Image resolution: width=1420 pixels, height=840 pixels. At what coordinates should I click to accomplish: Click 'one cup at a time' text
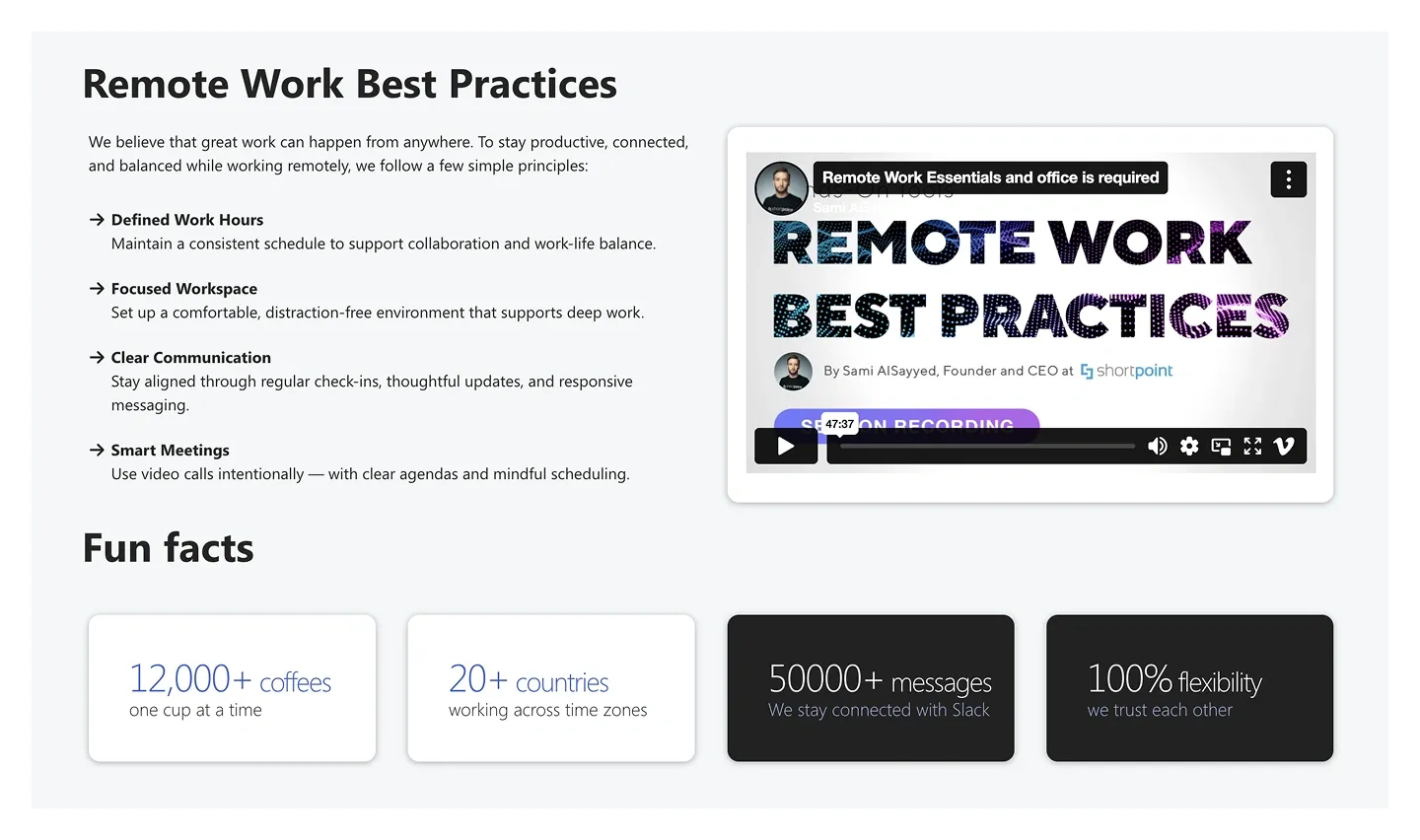click(x=195, y=710)
